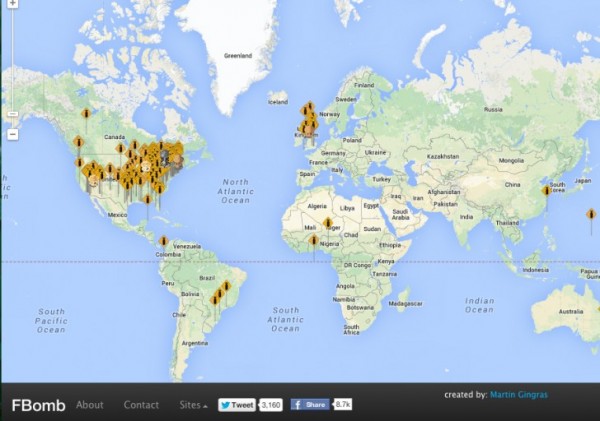Click the Saudi Arabia map label
Viewport: 600px width, 421px height.
(401, 215)
